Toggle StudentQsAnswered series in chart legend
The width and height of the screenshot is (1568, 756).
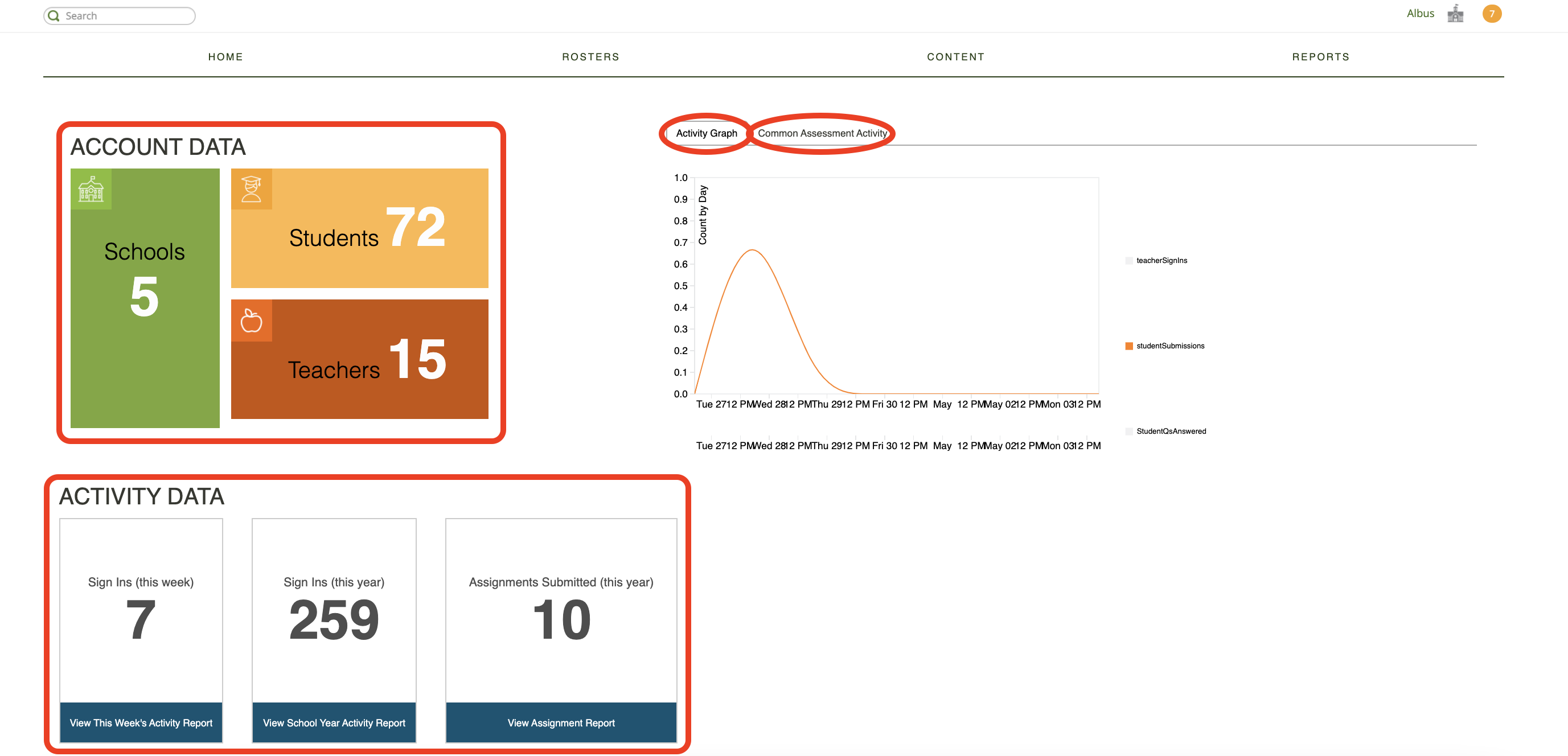(1170, 431)
